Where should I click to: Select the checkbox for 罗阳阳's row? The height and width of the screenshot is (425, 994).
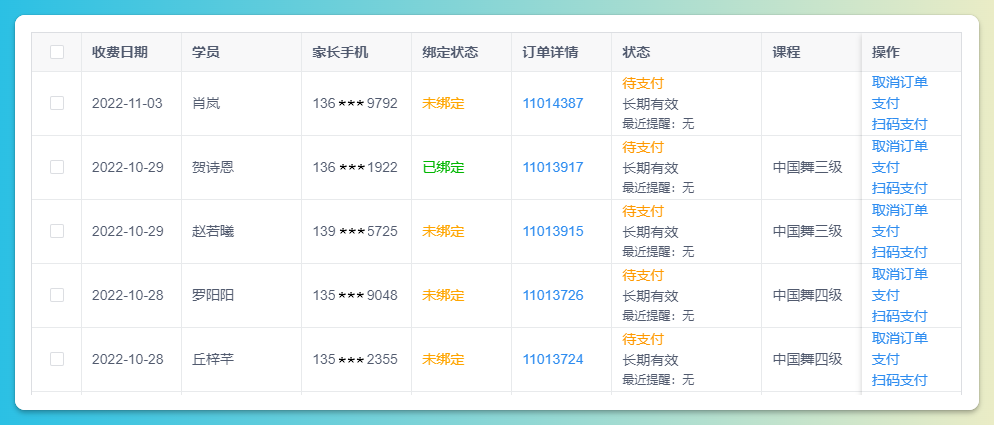point(57,296)
